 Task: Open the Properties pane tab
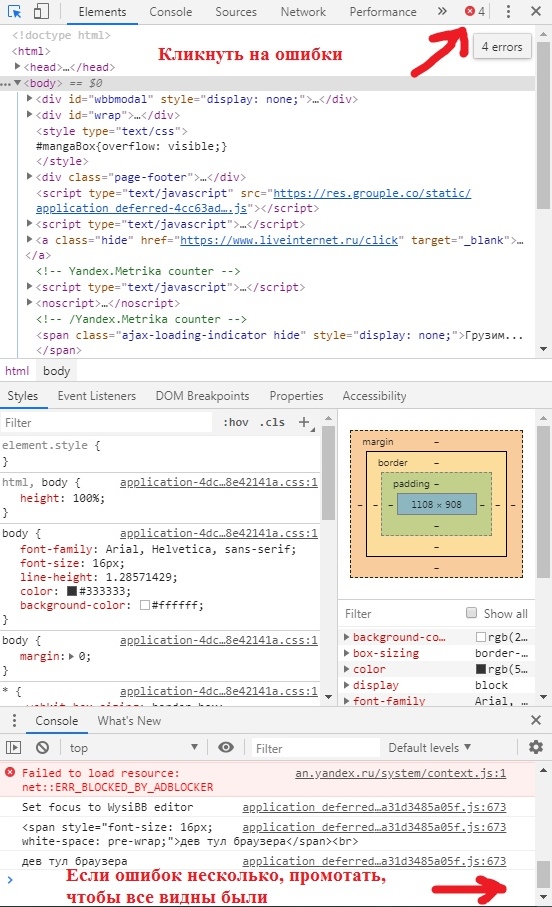pos(296,396)
